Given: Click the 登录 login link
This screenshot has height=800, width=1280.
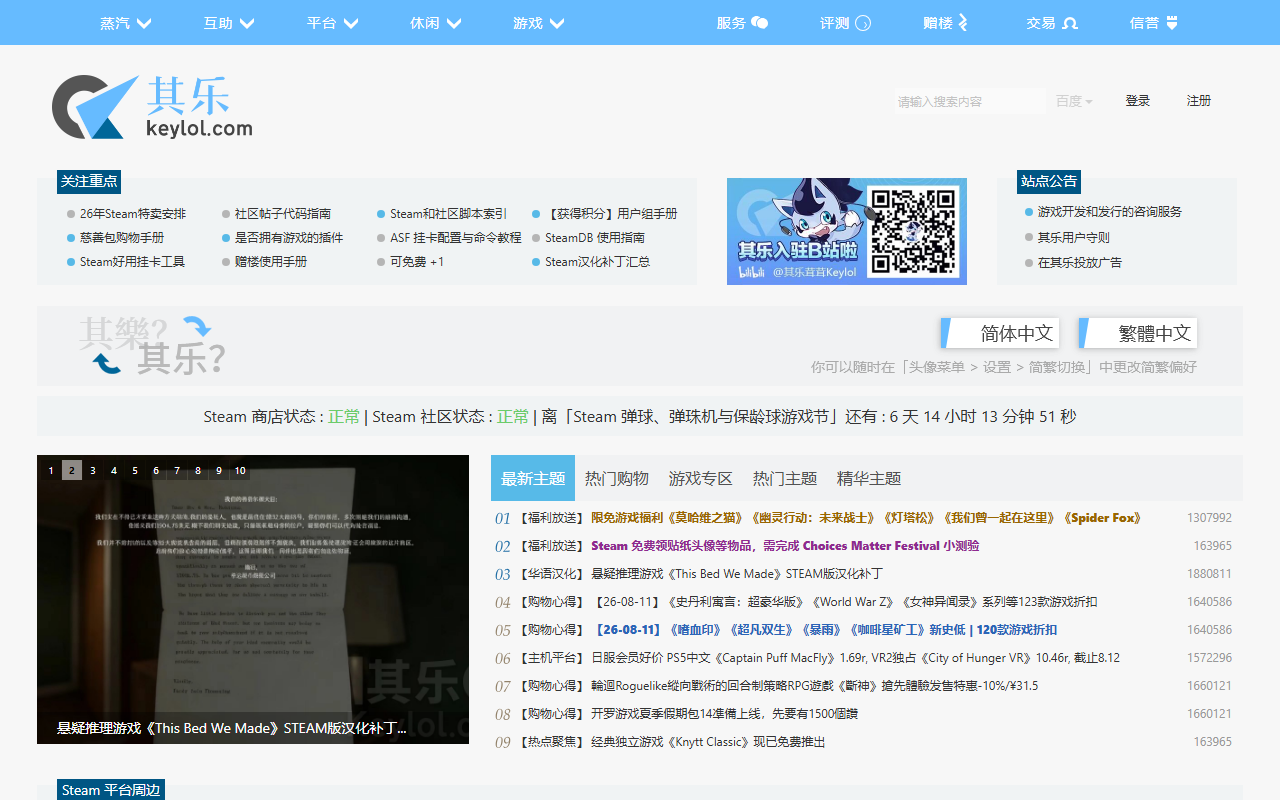Looking at the screenshot, I should (1138, 101).
